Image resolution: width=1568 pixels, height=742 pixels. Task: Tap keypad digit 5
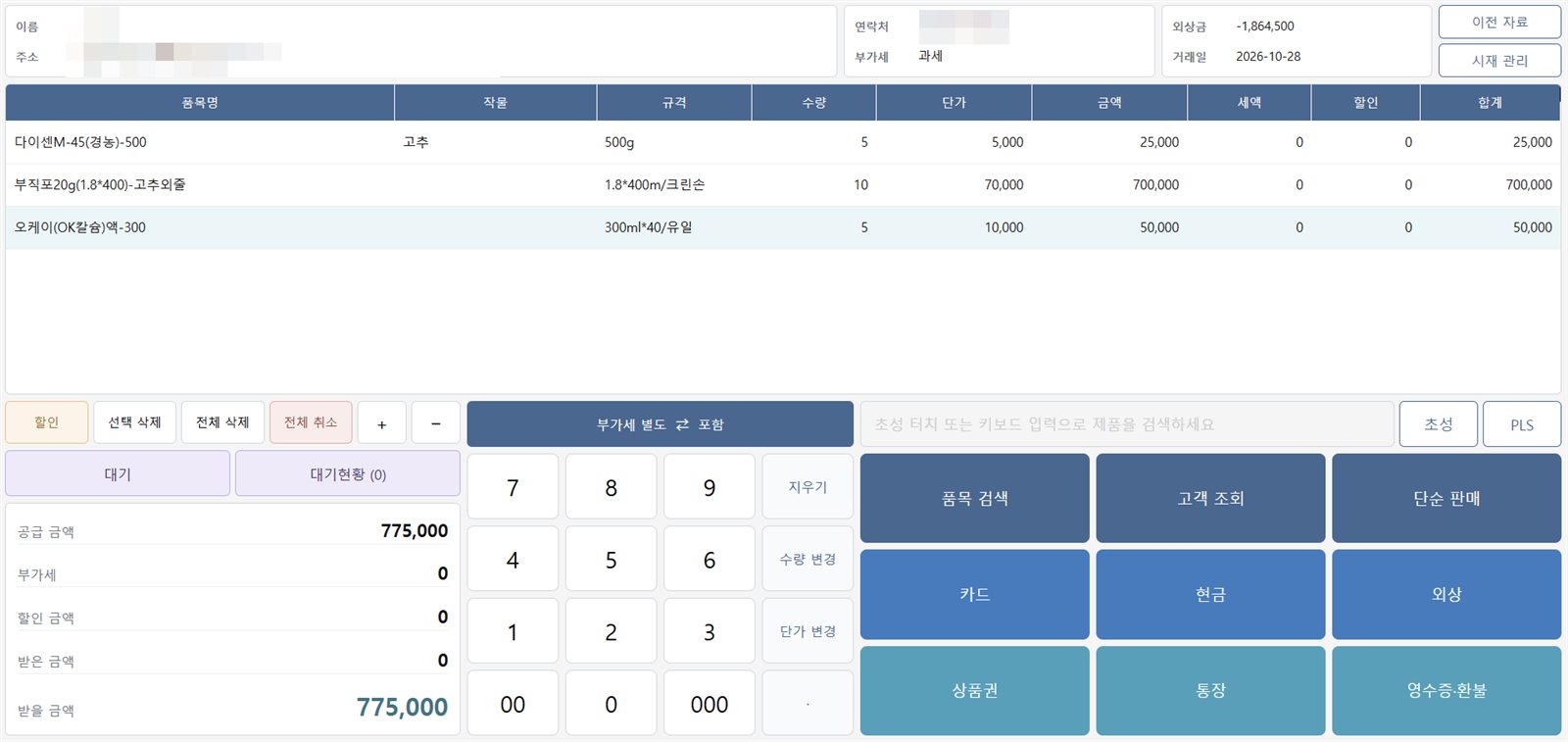612,560
